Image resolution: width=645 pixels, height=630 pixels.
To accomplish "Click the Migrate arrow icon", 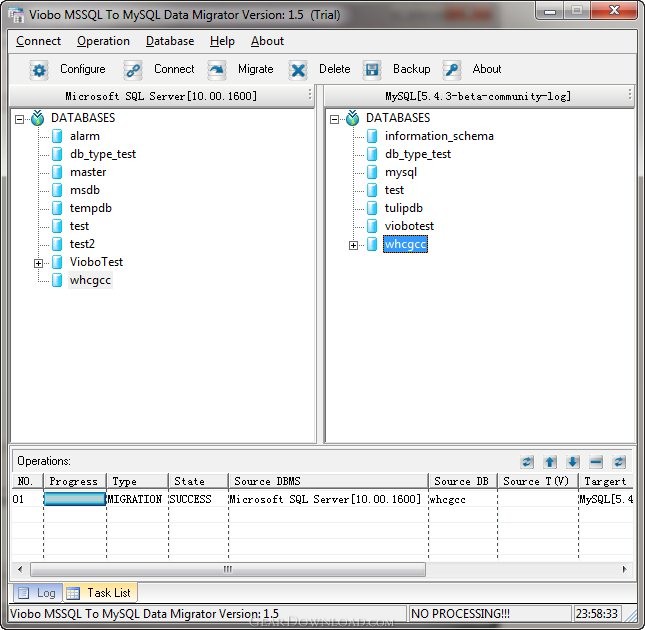I will click(x=217, y=70).
